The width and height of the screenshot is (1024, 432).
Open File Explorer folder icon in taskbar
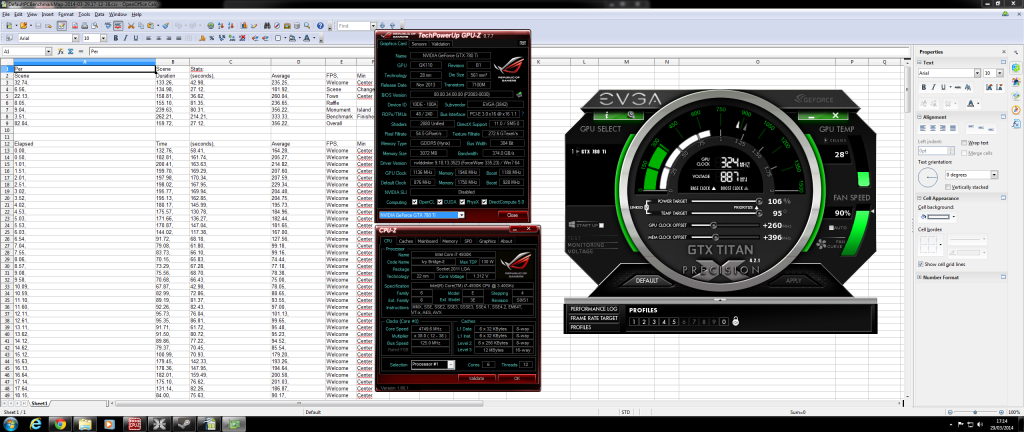click(84, 424)
